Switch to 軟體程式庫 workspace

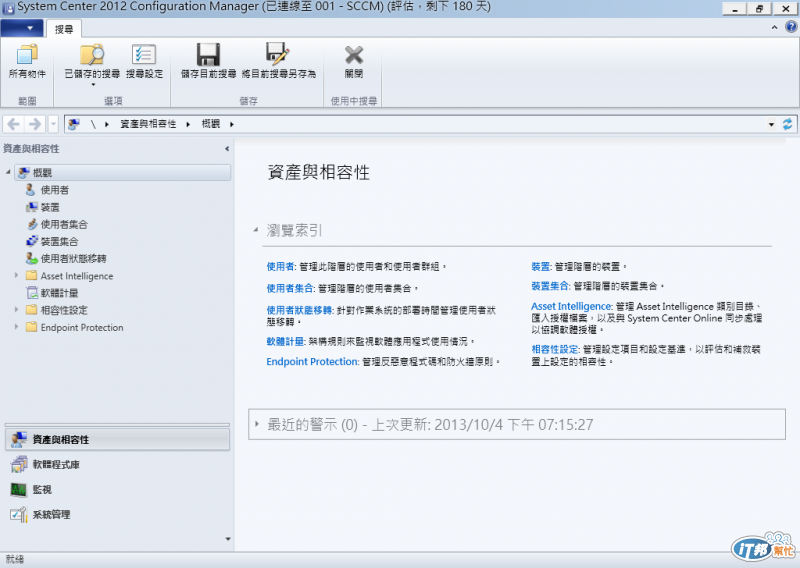[117, 464]
